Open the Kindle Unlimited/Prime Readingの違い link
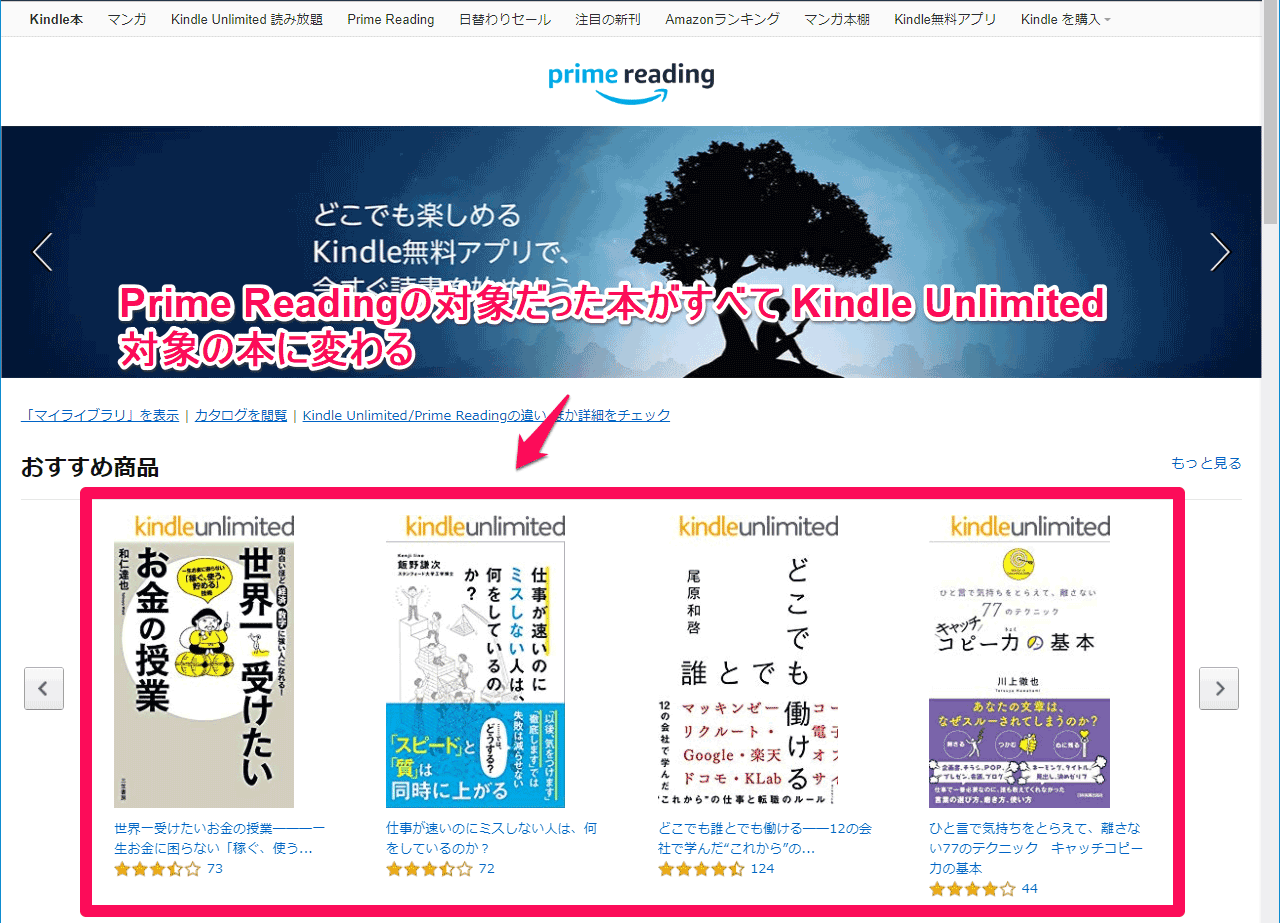 click(487, 415)
